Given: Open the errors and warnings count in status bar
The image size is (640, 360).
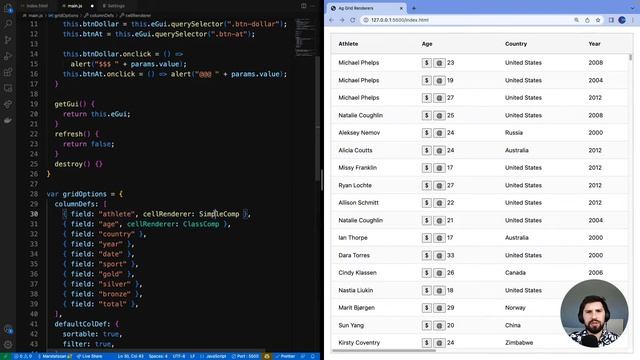Looking at the screenshot, I should point(23,356).
